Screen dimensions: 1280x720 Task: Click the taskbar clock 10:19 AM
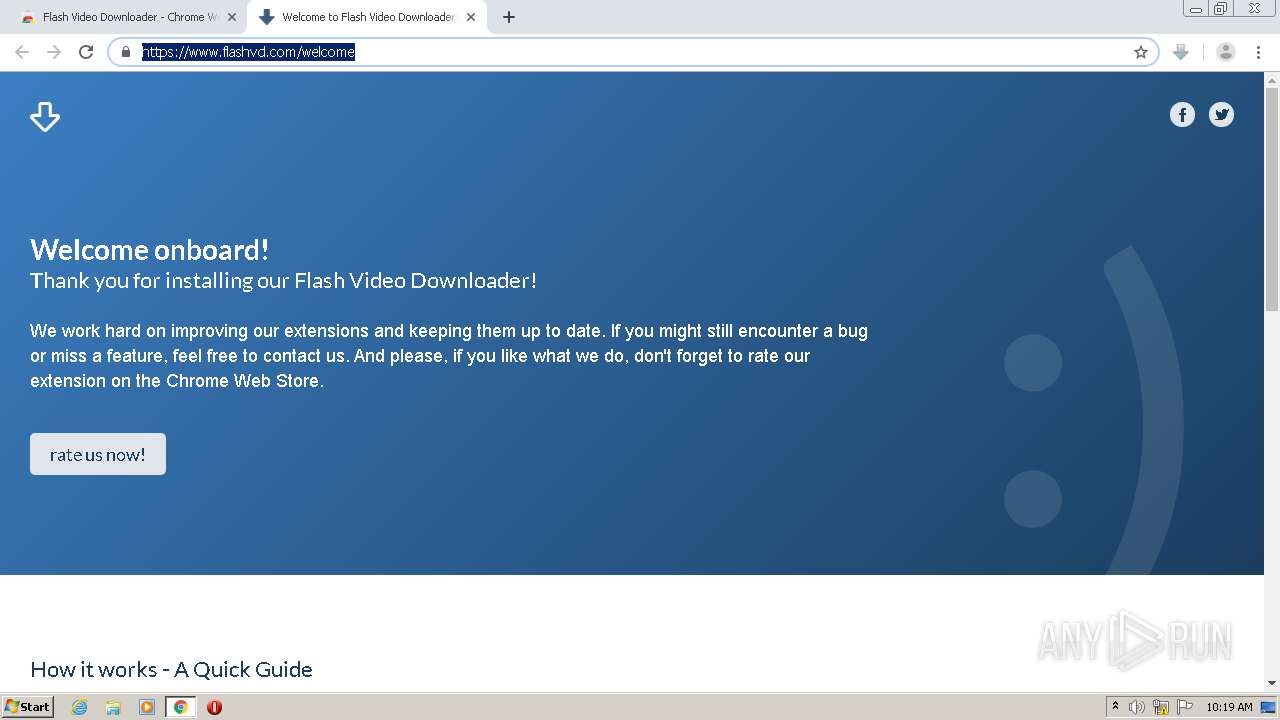pos(1229,707)
